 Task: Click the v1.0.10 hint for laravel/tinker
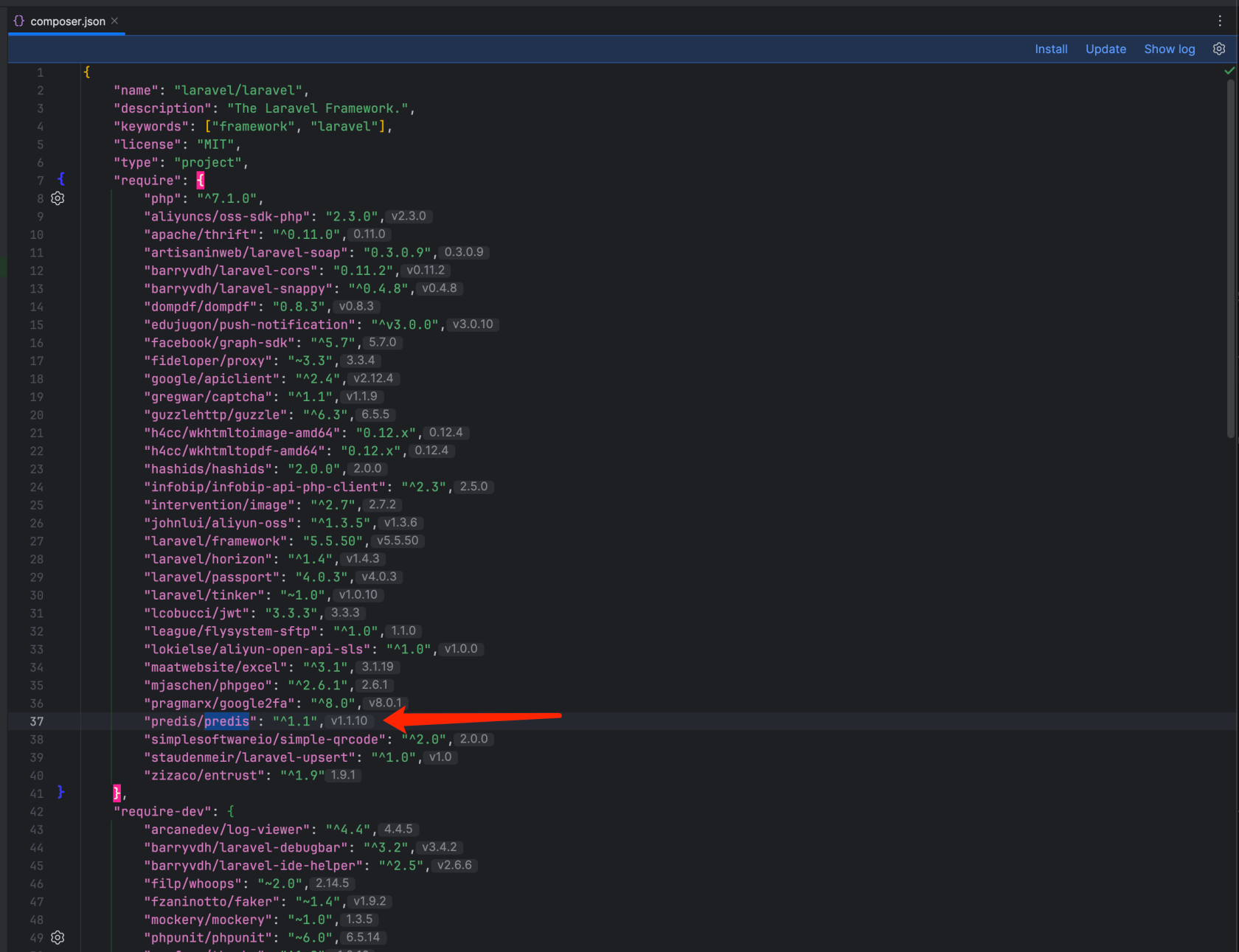pos(358,594)
